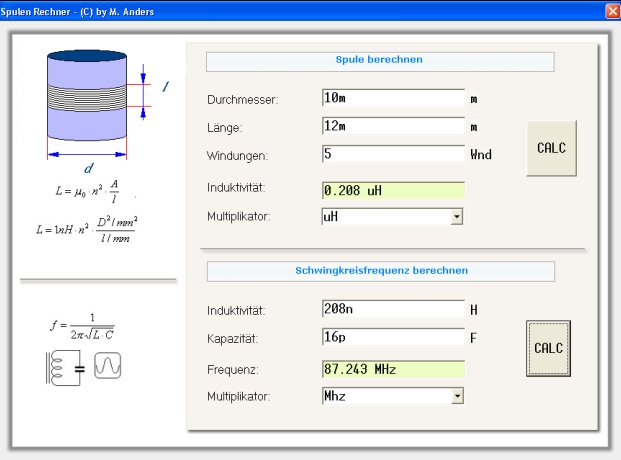621x460 pixels.
Task: Click the coil cylinder diagram image
Action: click(87, 95)
